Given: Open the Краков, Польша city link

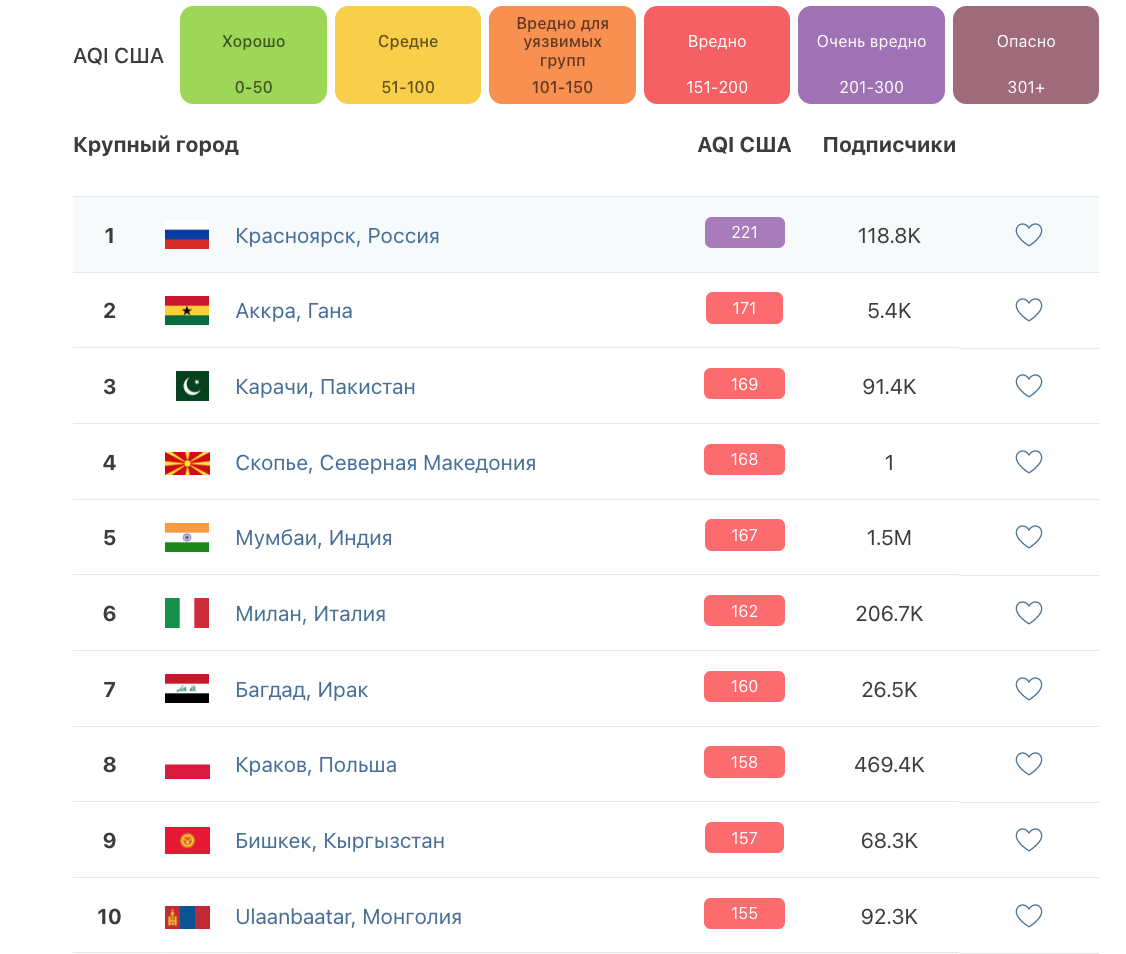Looking at the screenshot, I should coord(316,765).
